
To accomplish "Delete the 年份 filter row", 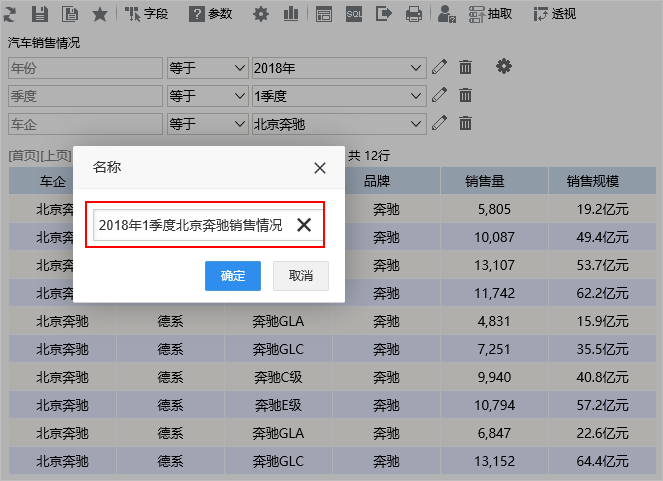I will [x=465, y=67].
